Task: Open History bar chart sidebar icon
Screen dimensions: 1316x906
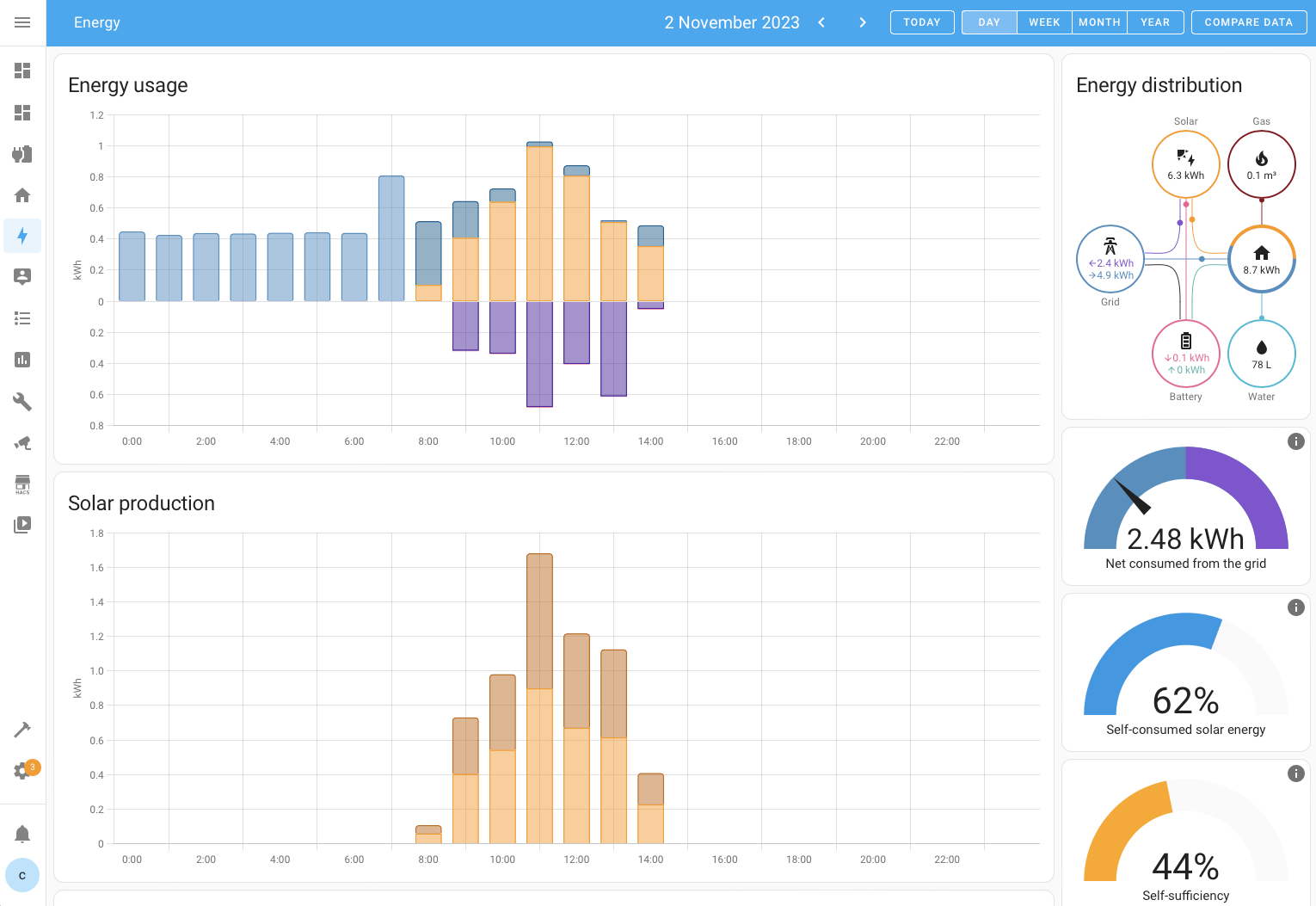Action: (x=22, y=360)
